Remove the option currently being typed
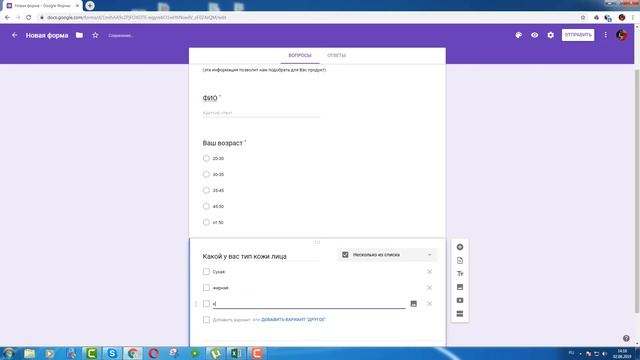 coord(429,304)
